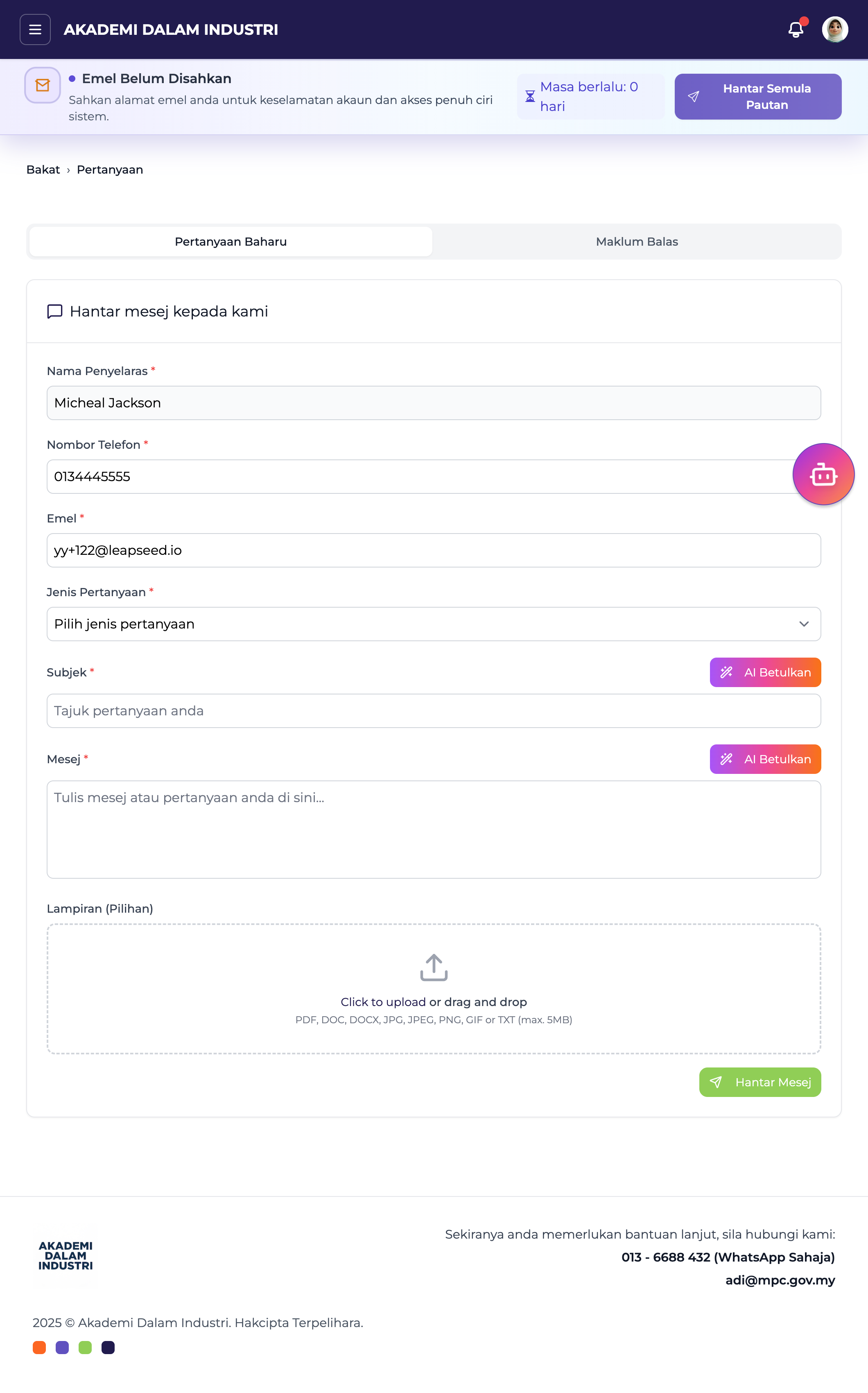Go to Bakat in the breadcrumb

[x=43, y=170]
